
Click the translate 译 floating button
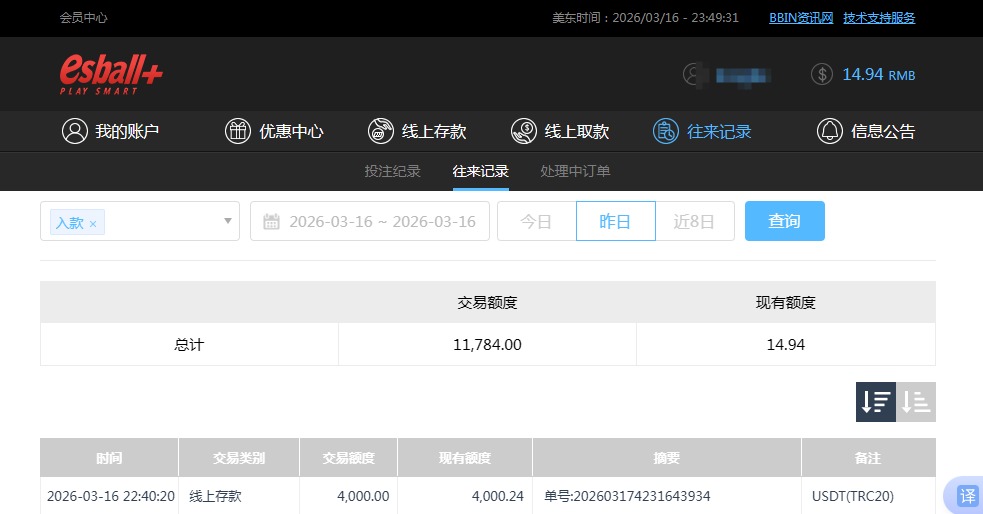967,496
